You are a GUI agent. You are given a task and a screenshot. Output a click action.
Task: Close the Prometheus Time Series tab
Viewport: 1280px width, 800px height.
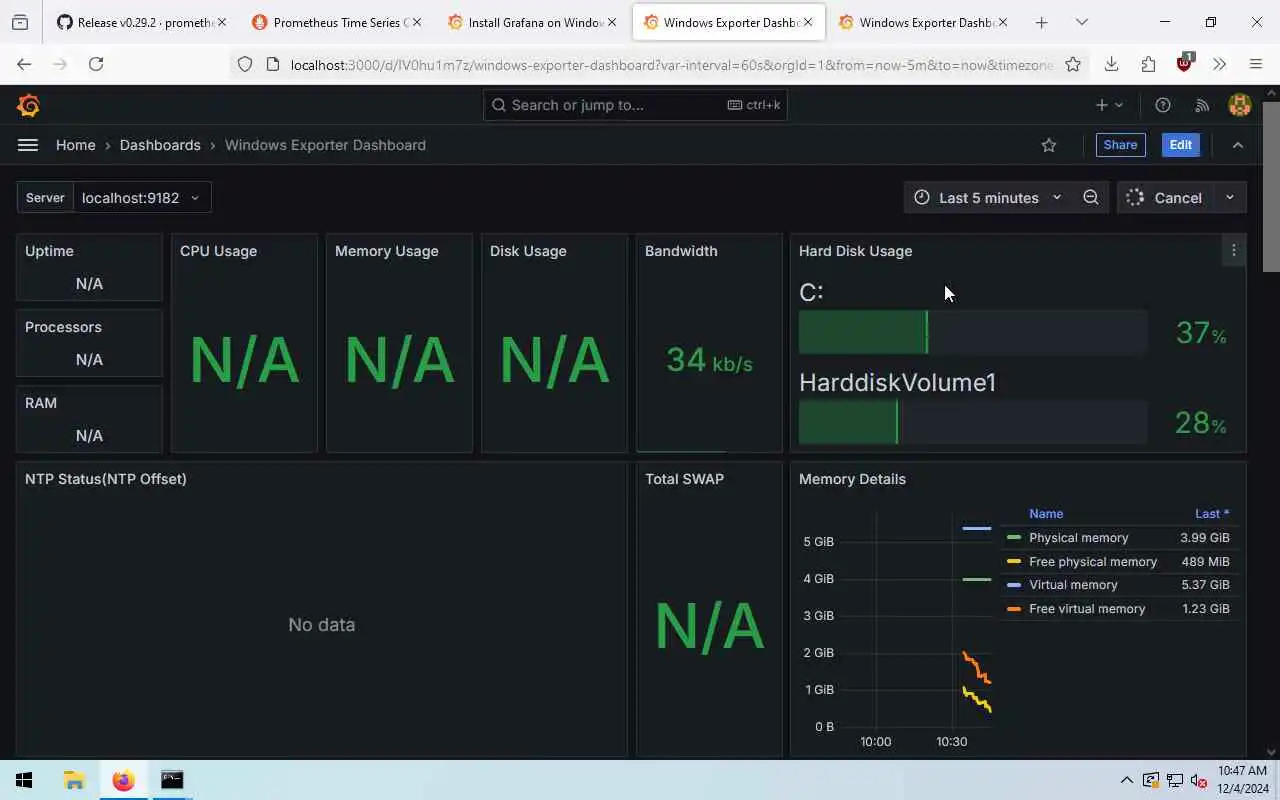point(416,22)
